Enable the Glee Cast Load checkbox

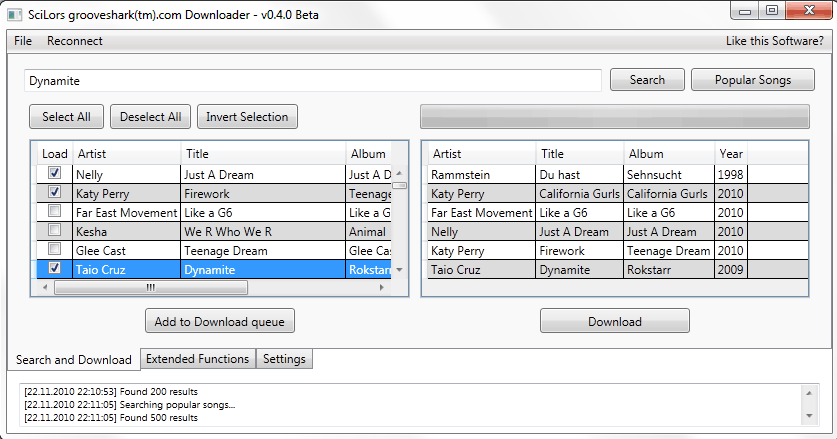54,250
